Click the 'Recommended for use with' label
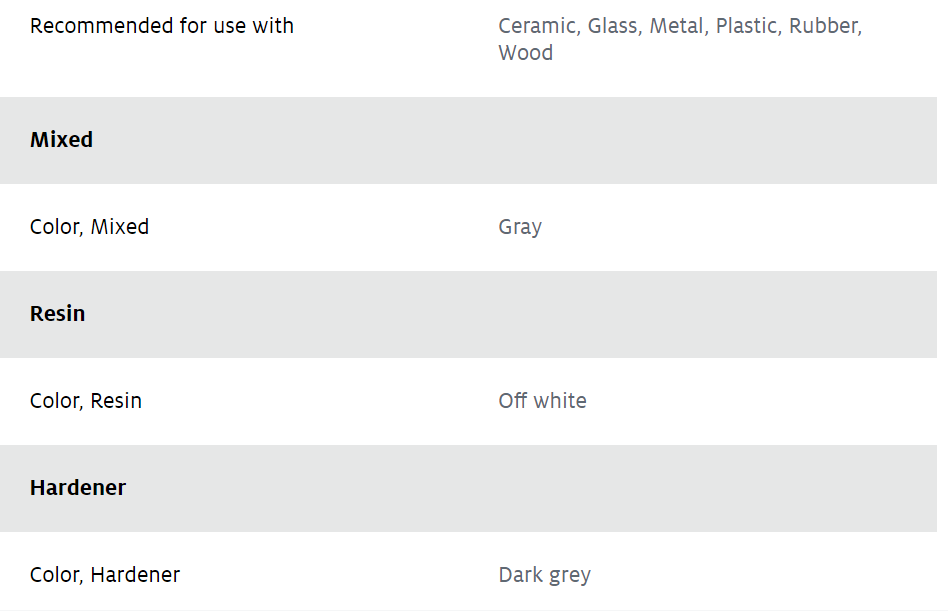The width and height of the screenshot is (948, 611). click(x=161, y=26)
